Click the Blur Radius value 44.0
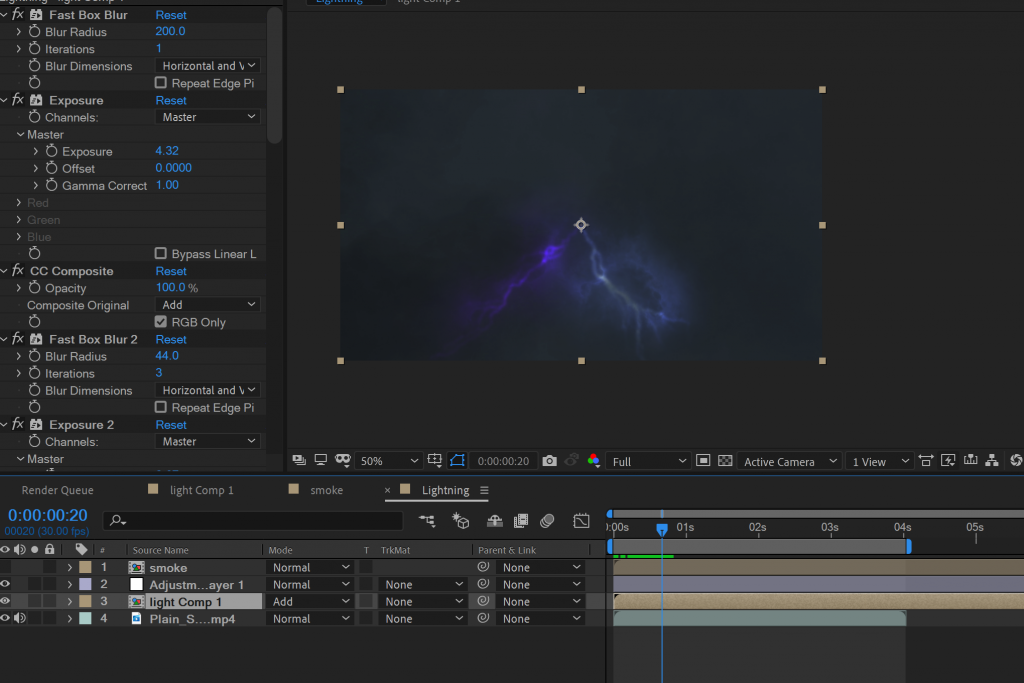Viewport: 1024px width, 683px height. tap(167, 356)
